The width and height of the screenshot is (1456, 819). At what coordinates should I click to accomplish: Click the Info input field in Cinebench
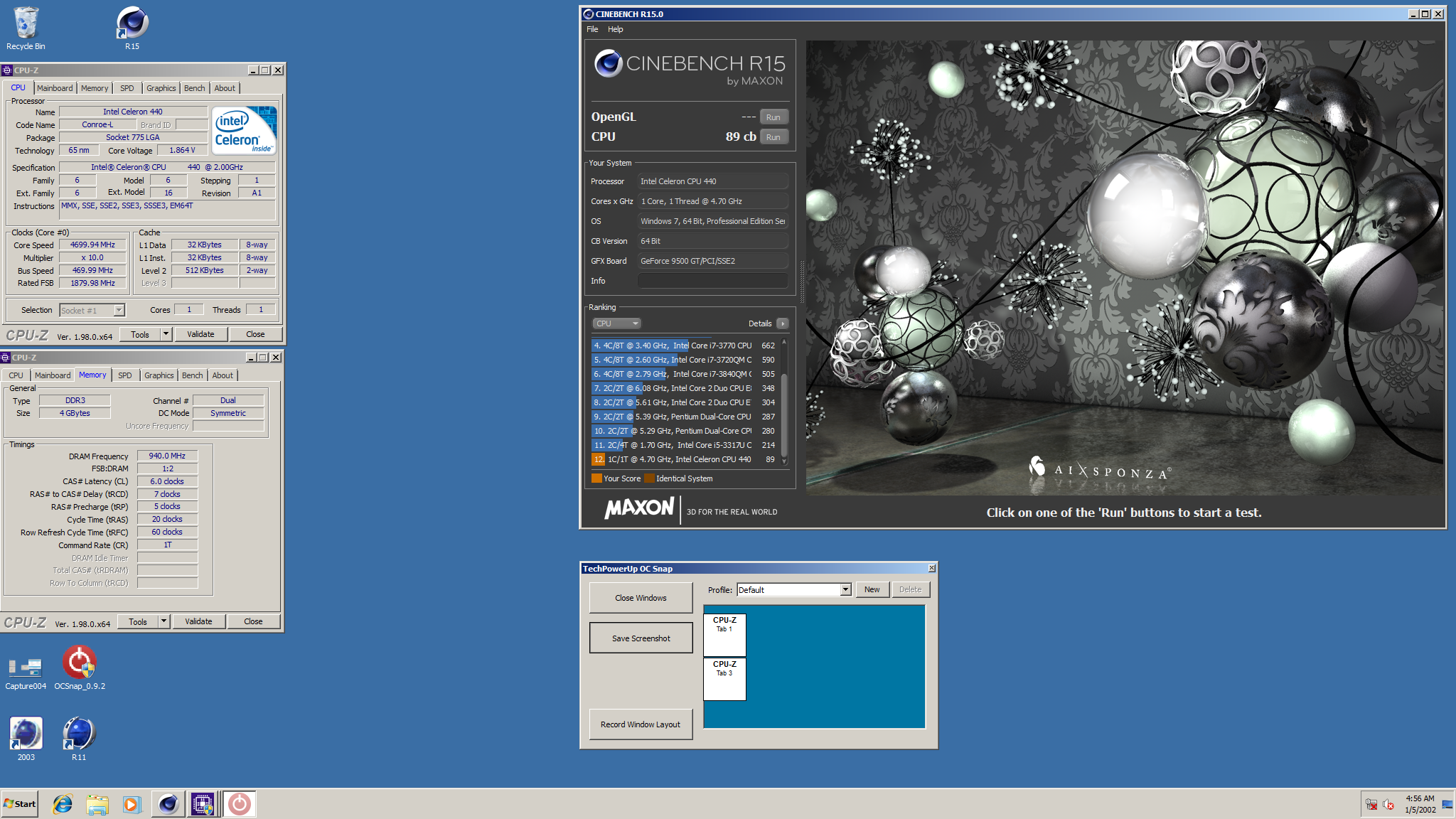(712, 281)
